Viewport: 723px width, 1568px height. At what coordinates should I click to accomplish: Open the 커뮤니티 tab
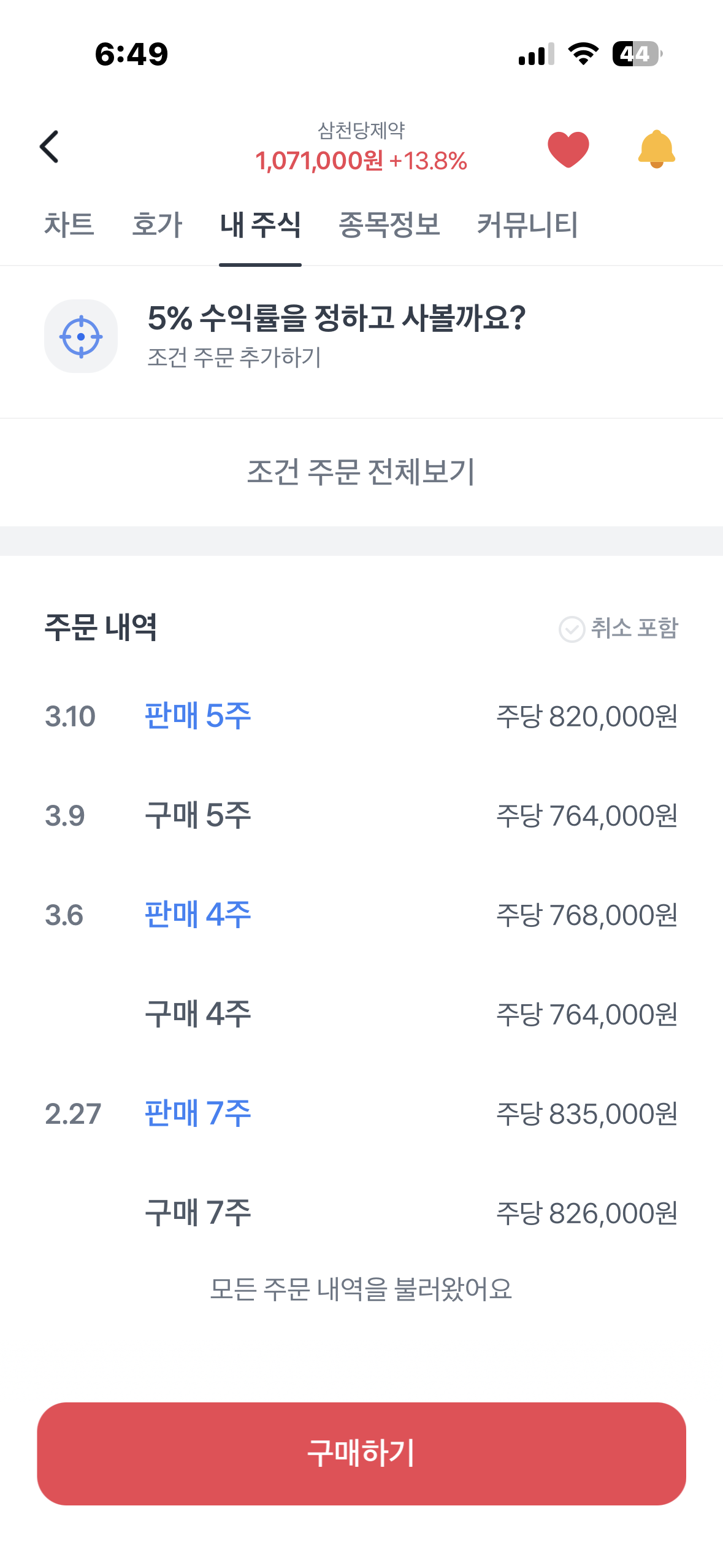point(527,225)
